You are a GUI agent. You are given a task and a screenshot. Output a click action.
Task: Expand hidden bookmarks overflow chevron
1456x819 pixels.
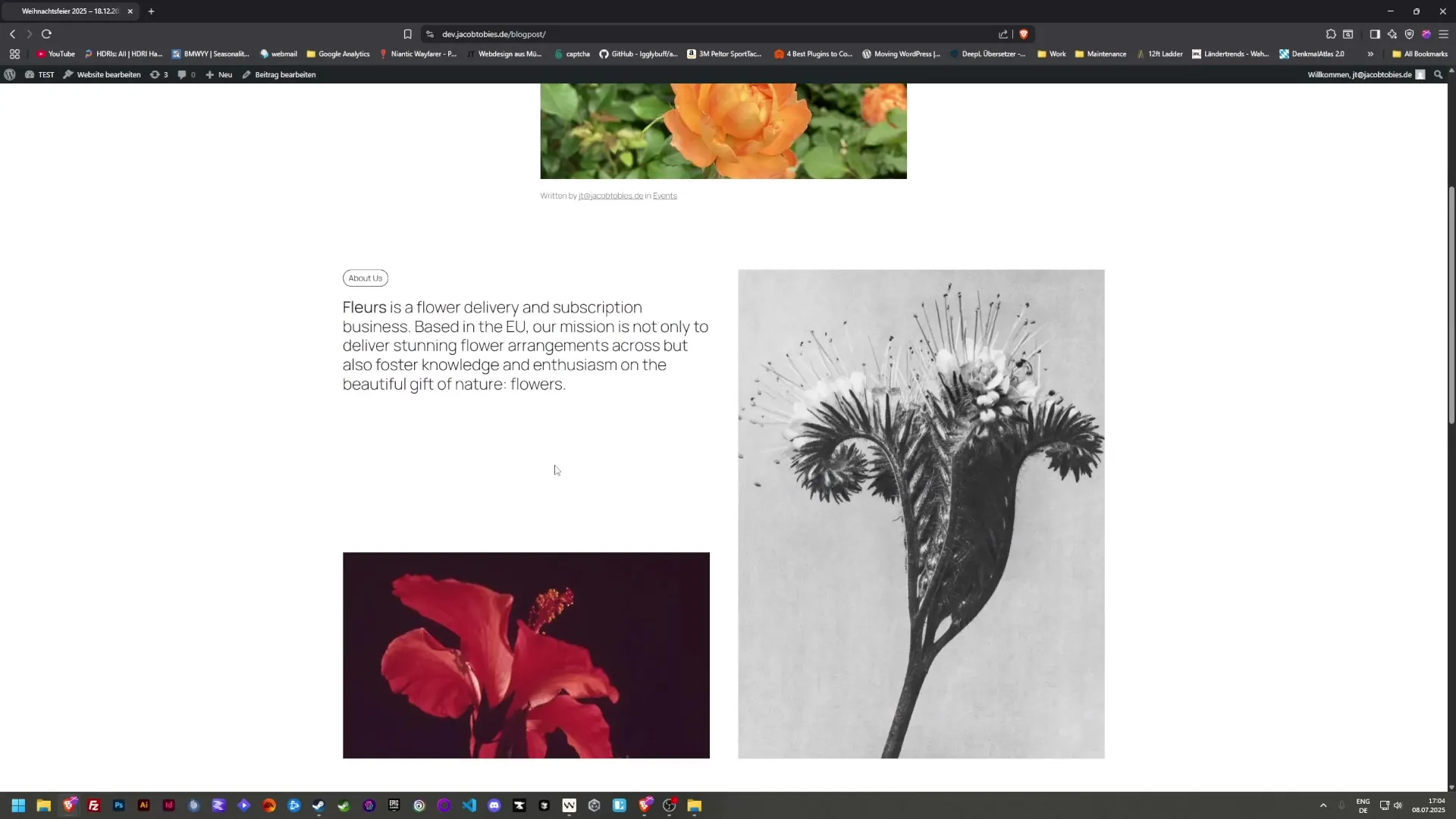[1370, 54]
